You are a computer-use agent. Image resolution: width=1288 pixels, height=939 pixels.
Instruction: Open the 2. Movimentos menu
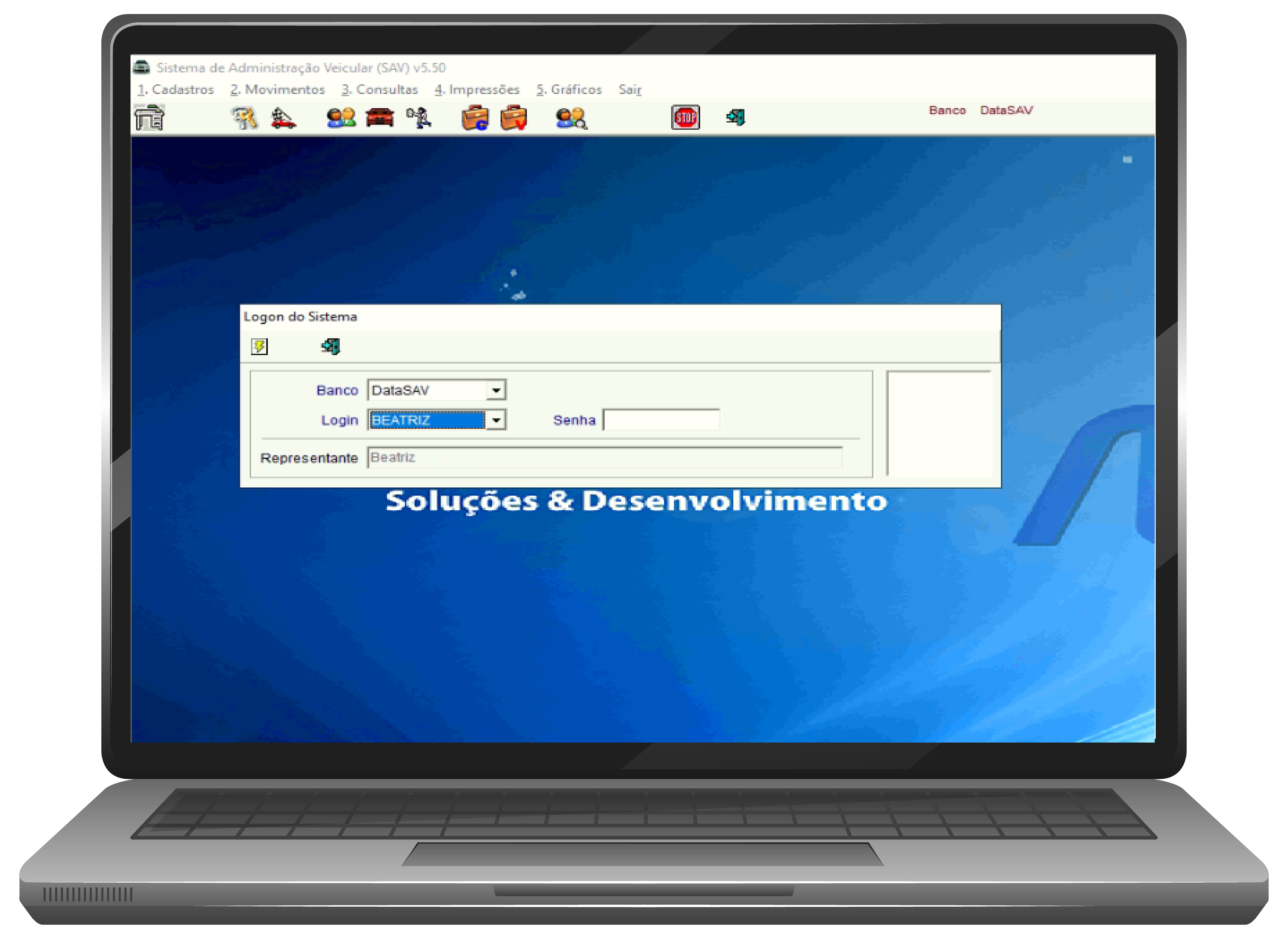point(278,90)
